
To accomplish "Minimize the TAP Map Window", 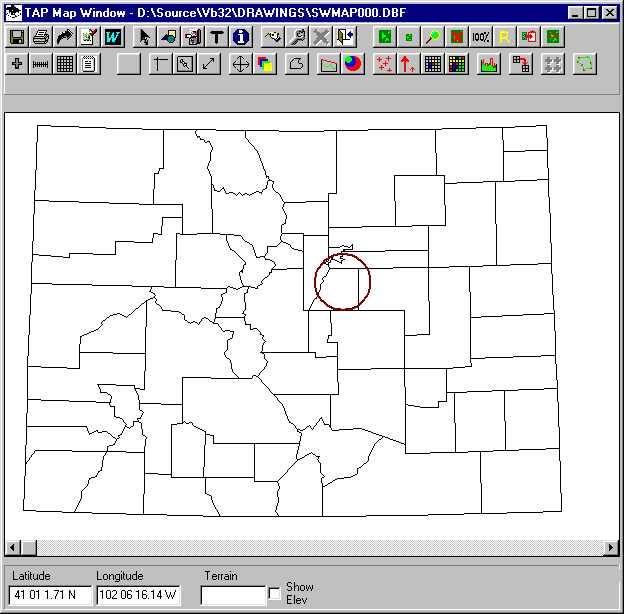I will [574, 13].
